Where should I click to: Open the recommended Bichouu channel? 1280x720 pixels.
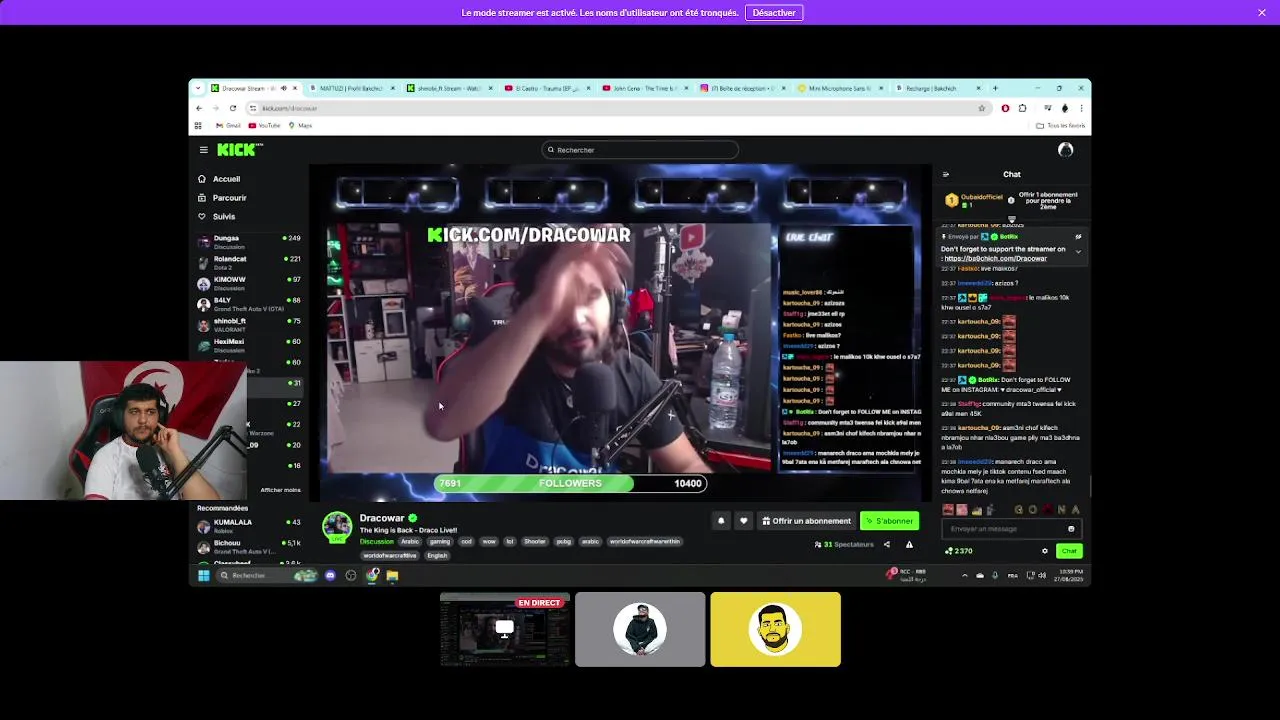coord(249,546)
